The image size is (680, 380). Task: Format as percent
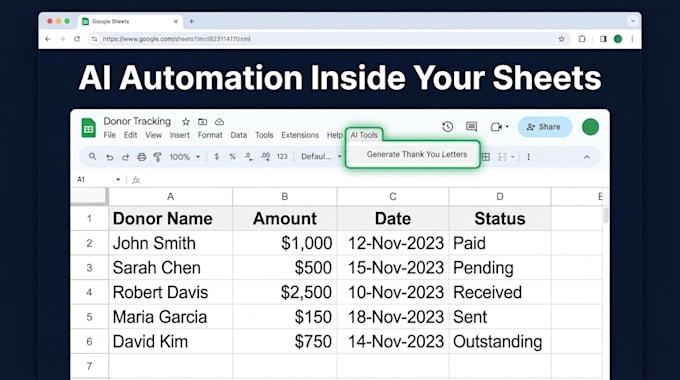coord(232,157)
